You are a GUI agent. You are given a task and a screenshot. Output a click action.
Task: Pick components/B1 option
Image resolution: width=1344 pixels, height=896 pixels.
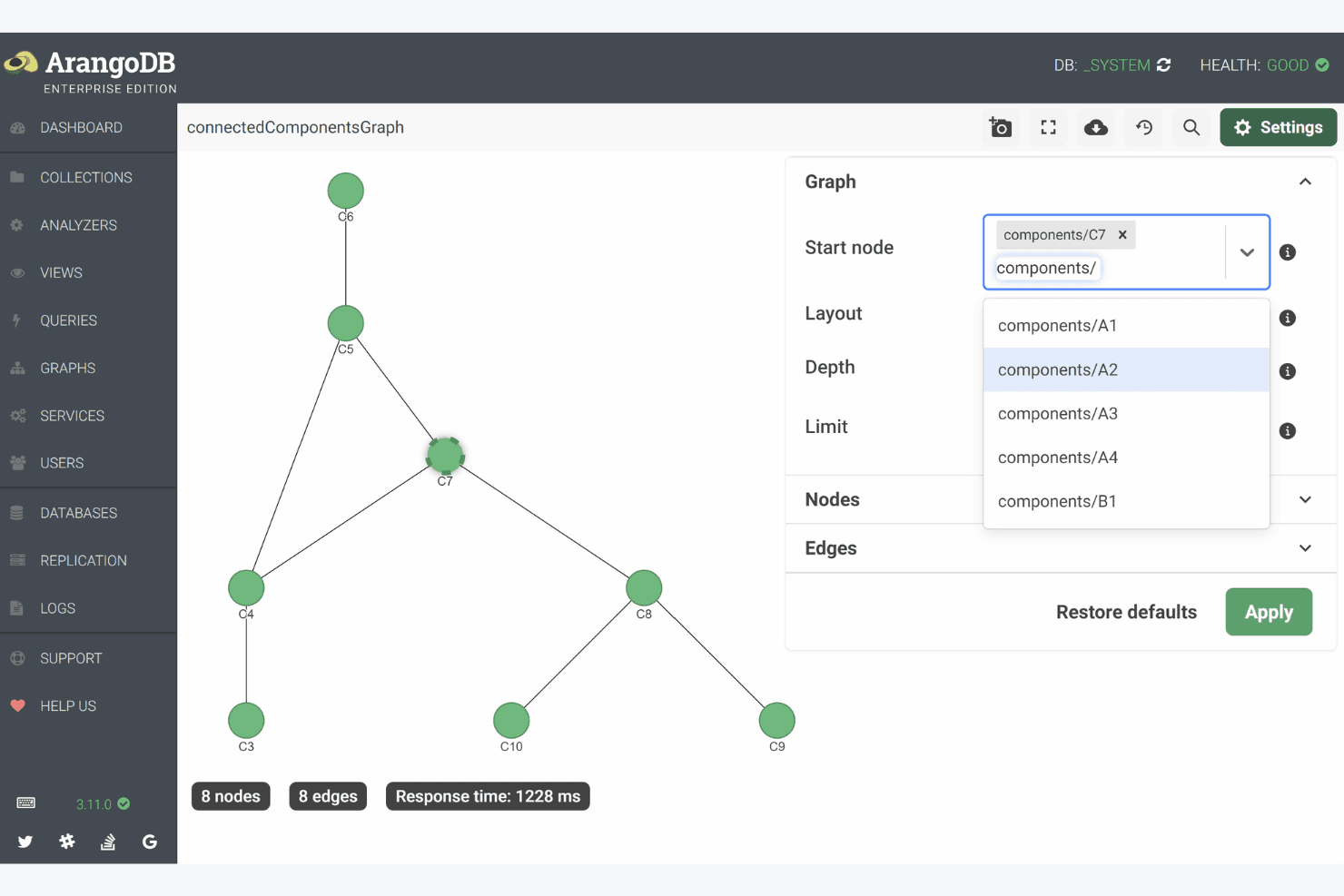click(1126, 501)
